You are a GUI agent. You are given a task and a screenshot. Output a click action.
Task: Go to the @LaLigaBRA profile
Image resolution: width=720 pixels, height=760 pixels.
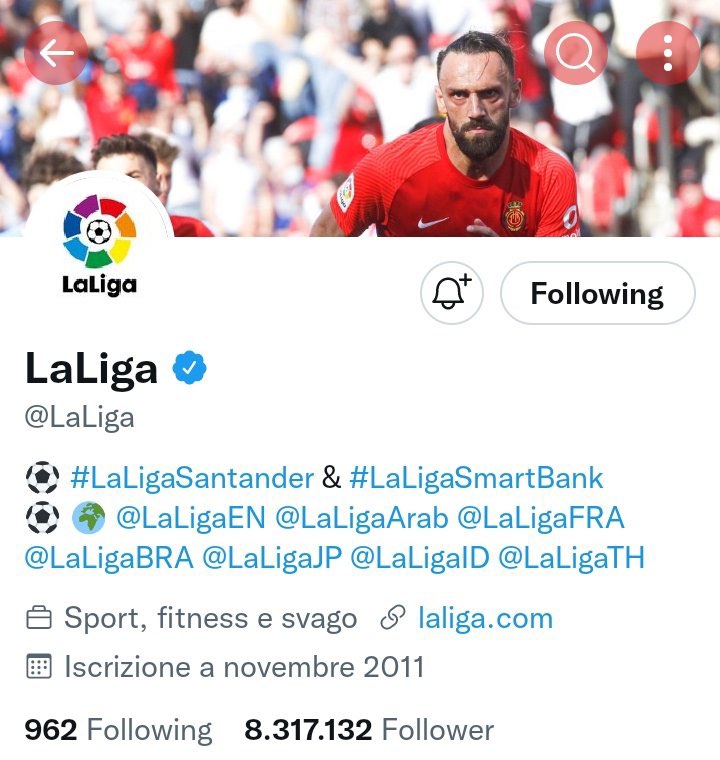pyautogui.click(x=109, y=558)
